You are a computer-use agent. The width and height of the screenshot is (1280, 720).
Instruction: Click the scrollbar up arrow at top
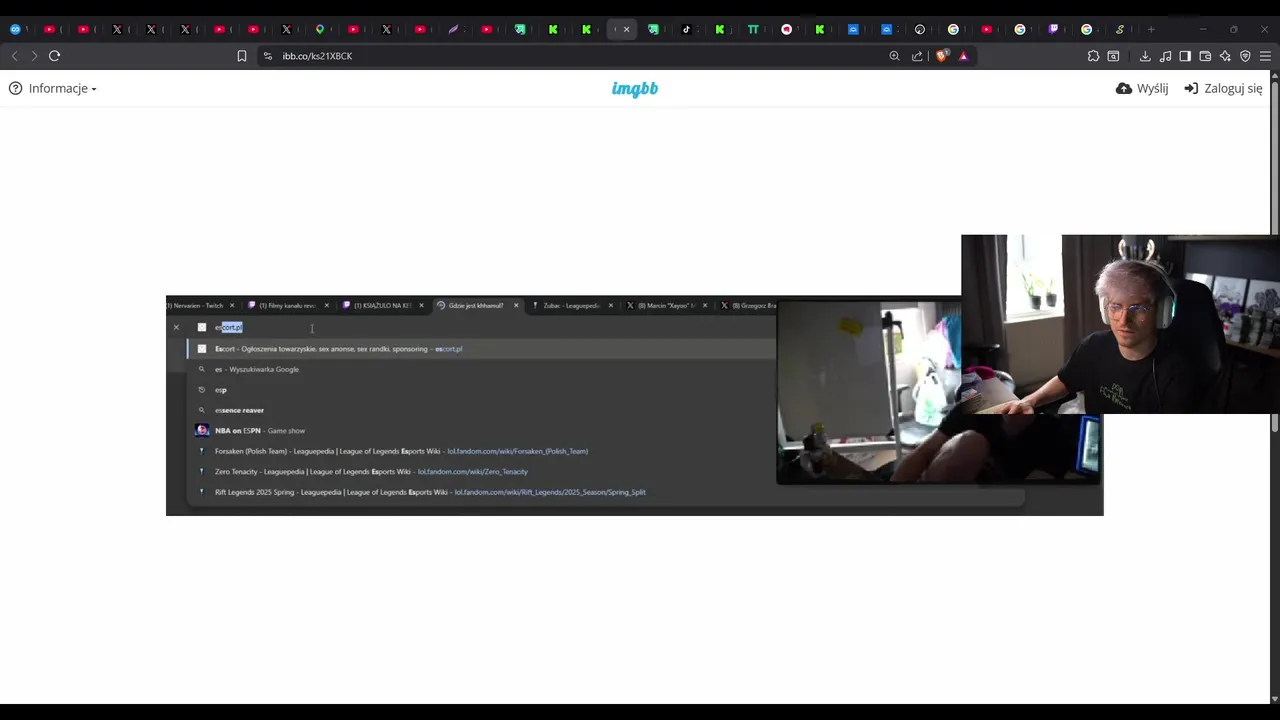(1274, 78)
